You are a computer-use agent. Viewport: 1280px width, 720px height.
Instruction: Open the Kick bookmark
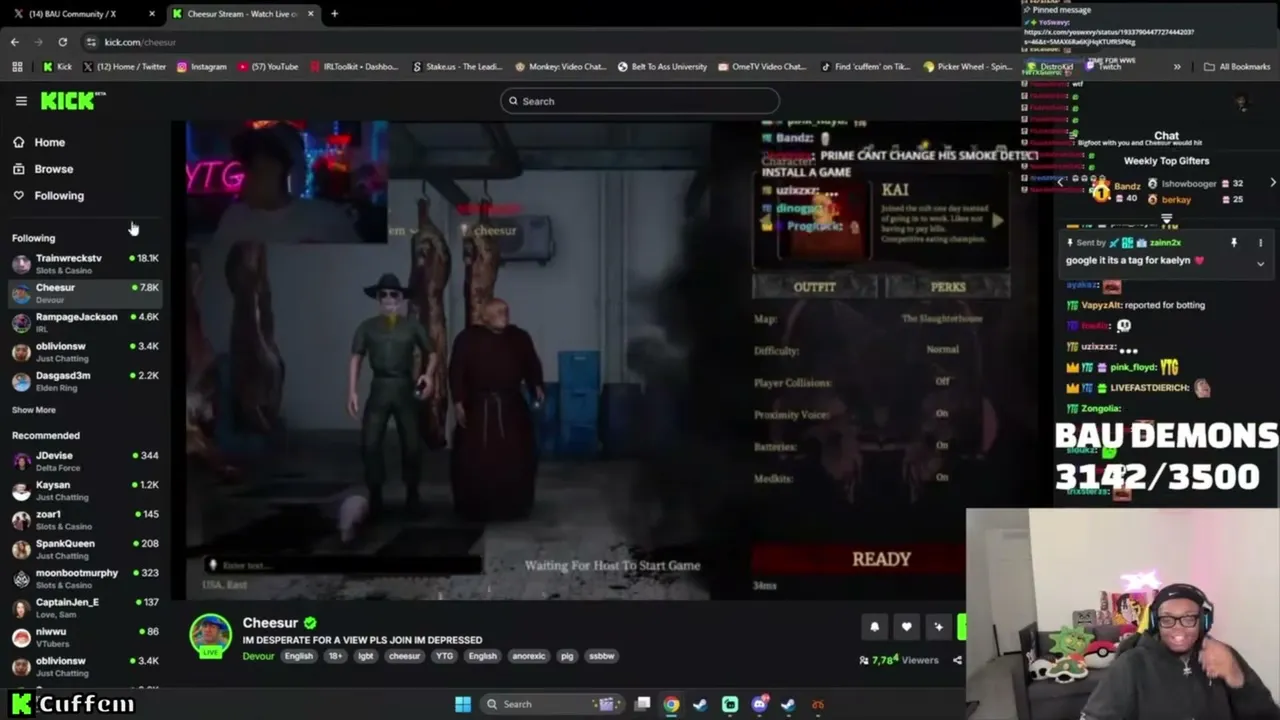(x=57, y=67)
